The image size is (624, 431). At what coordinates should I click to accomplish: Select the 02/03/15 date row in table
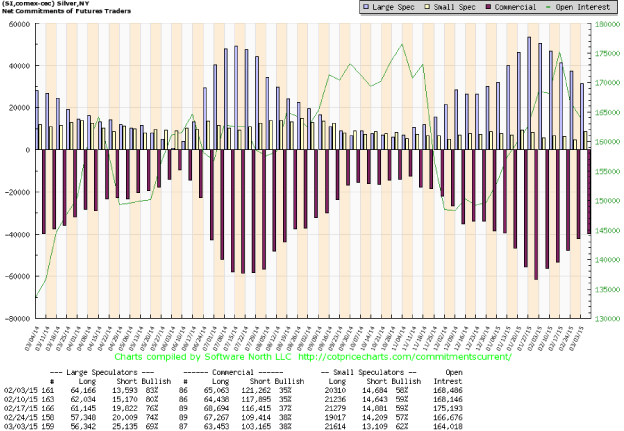(x=21, y=391)
